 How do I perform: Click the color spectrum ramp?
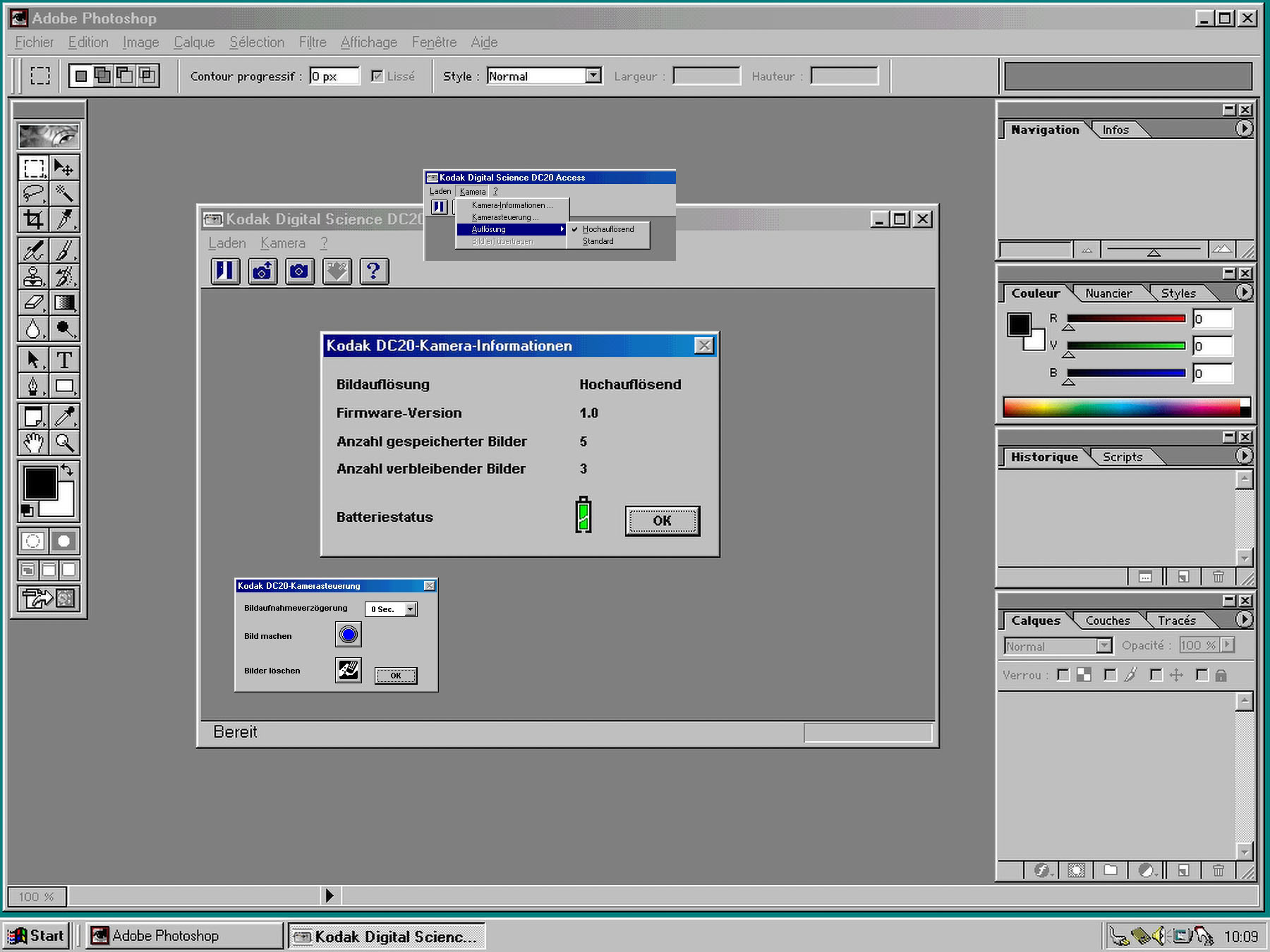point(1127,407)
